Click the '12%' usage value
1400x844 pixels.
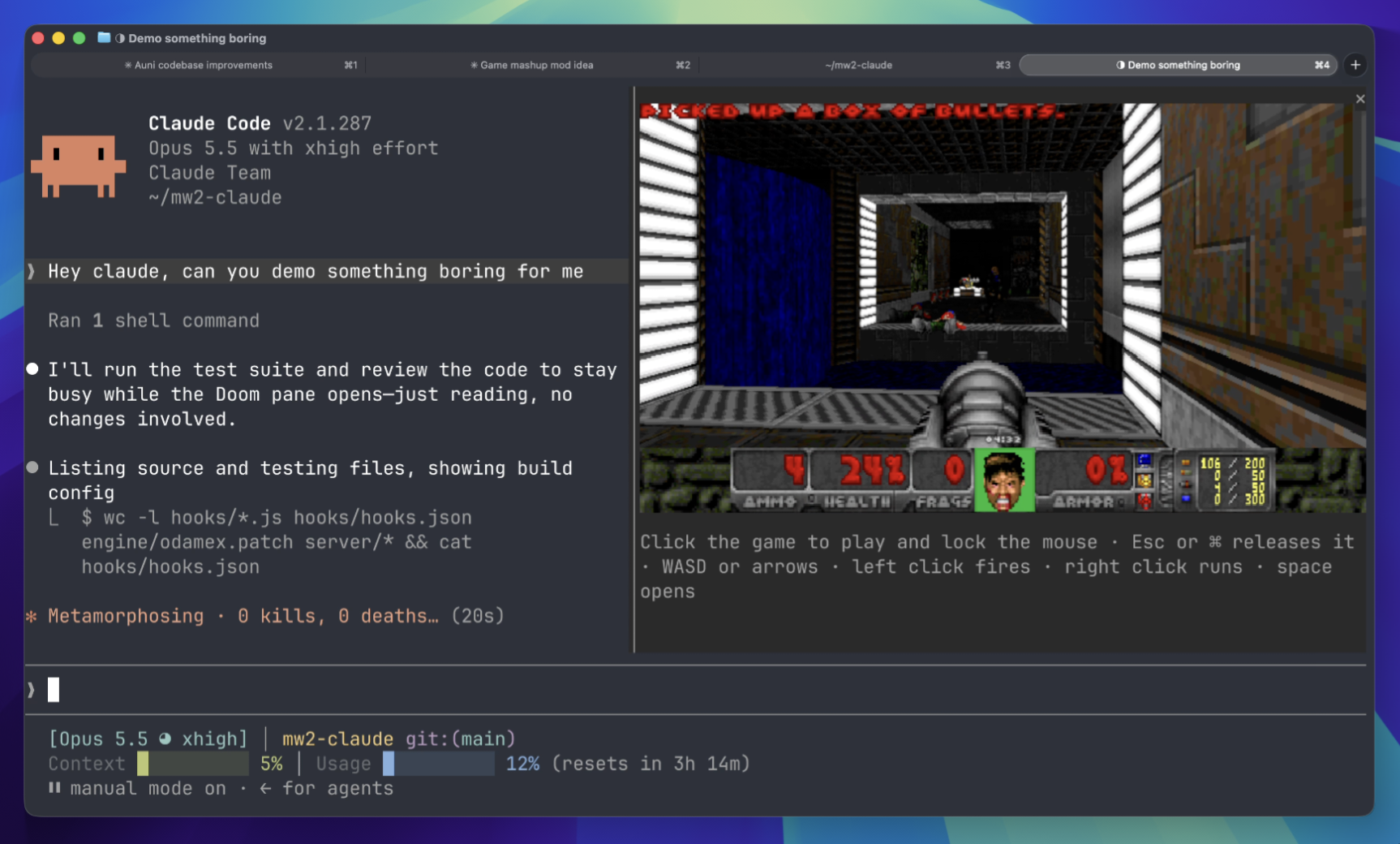(x=522, y=764)
